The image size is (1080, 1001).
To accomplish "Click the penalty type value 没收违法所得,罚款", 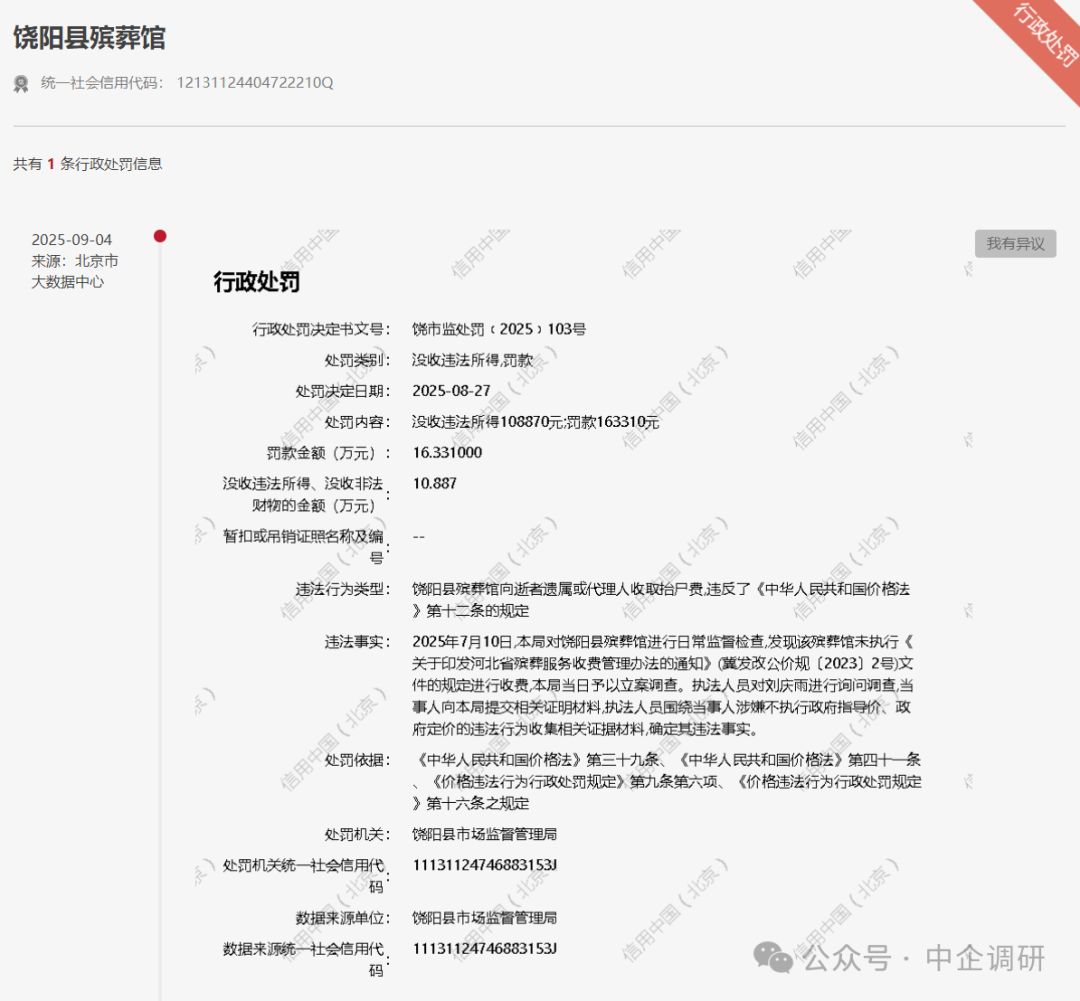I will [x=472, y=360].
